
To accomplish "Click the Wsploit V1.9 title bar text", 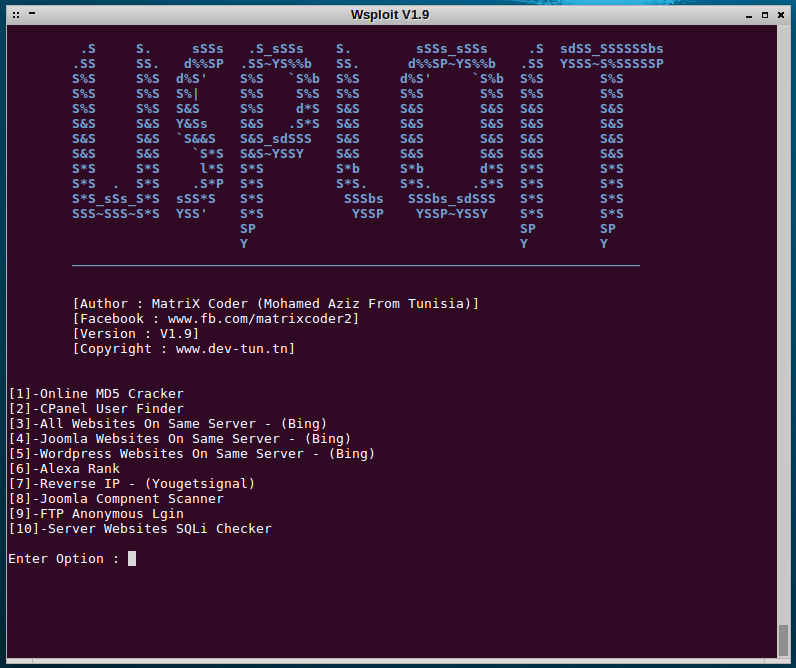I will pyautogui.click(x=390, y=15).
